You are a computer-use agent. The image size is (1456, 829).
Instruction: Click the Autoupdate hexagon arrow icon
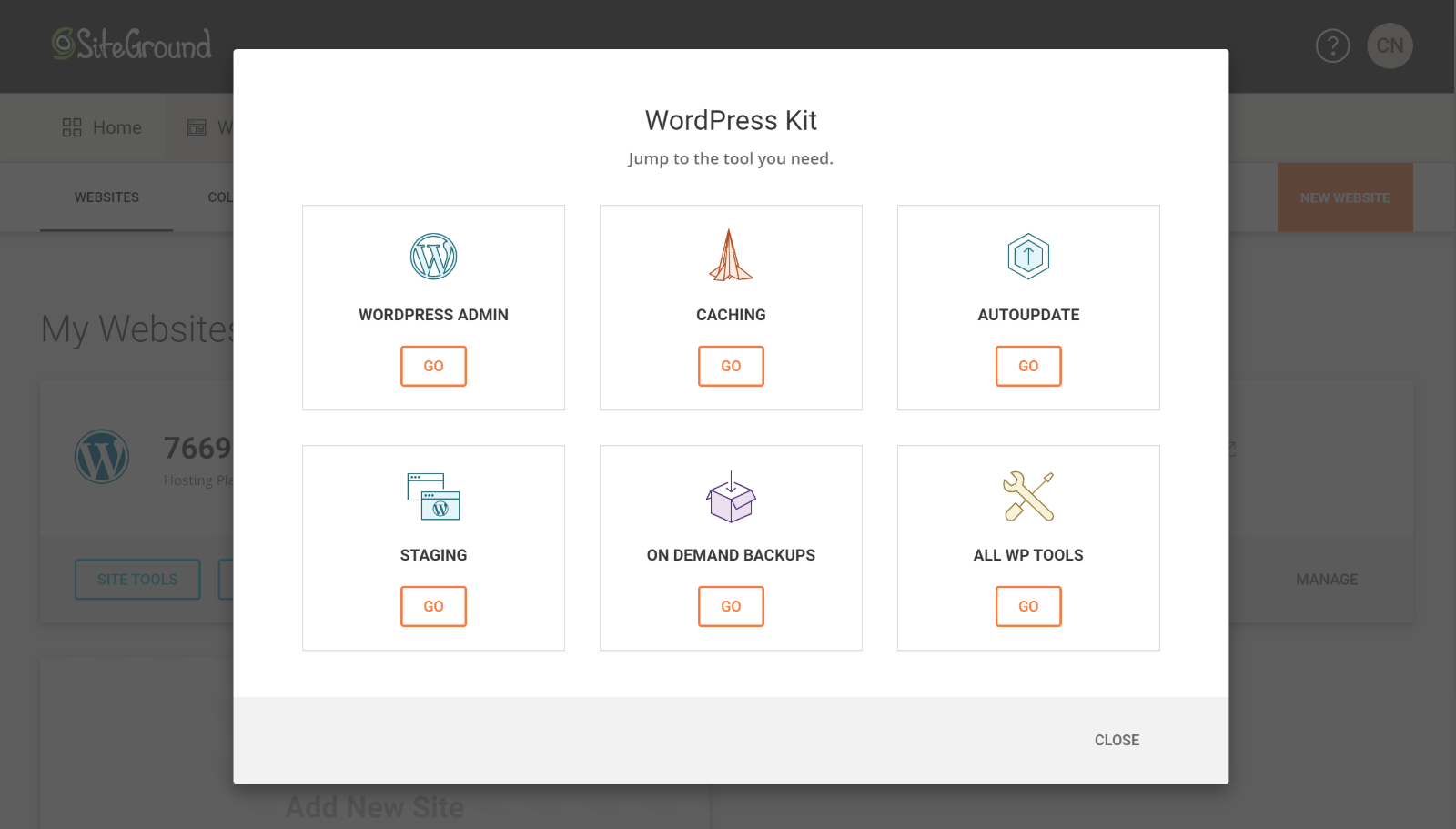(x=1028, y=256)
